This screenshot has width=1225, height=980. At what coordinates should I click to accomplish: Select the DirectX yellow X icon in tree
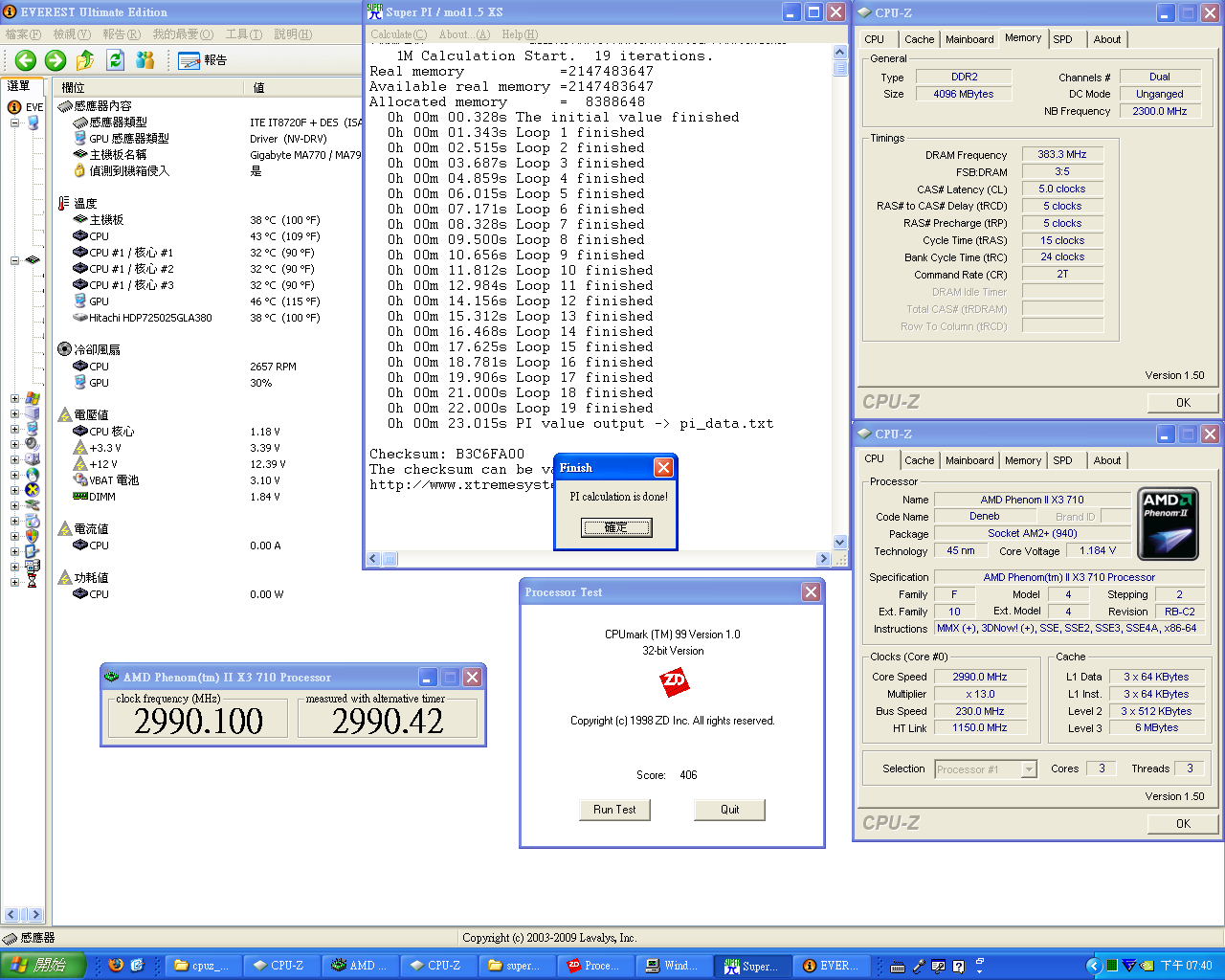33,490
